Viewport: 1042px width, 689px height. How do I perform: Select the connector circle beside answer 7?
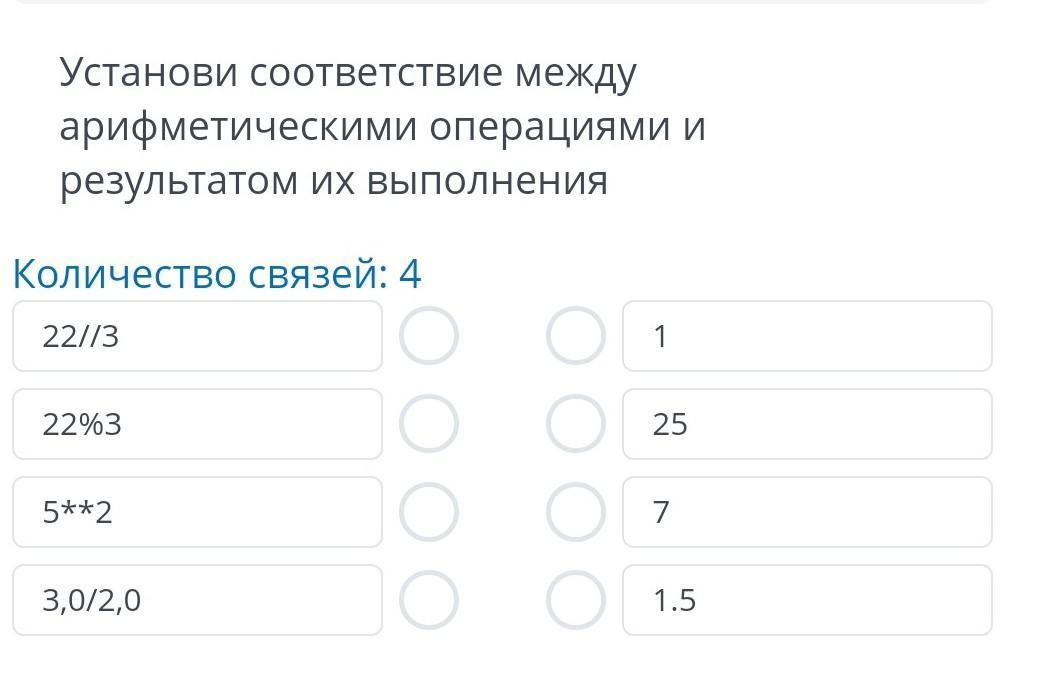point(576,512)
